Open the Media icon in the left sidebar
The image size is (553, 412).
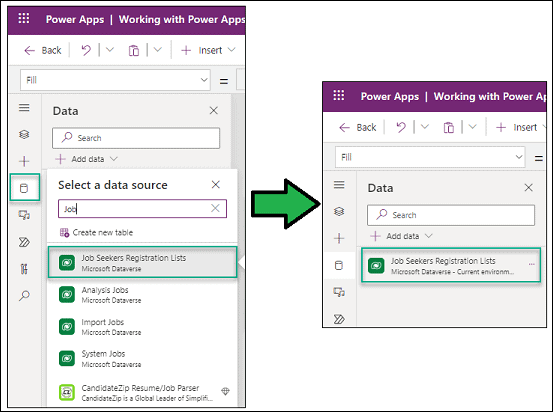tap(24, 215)
